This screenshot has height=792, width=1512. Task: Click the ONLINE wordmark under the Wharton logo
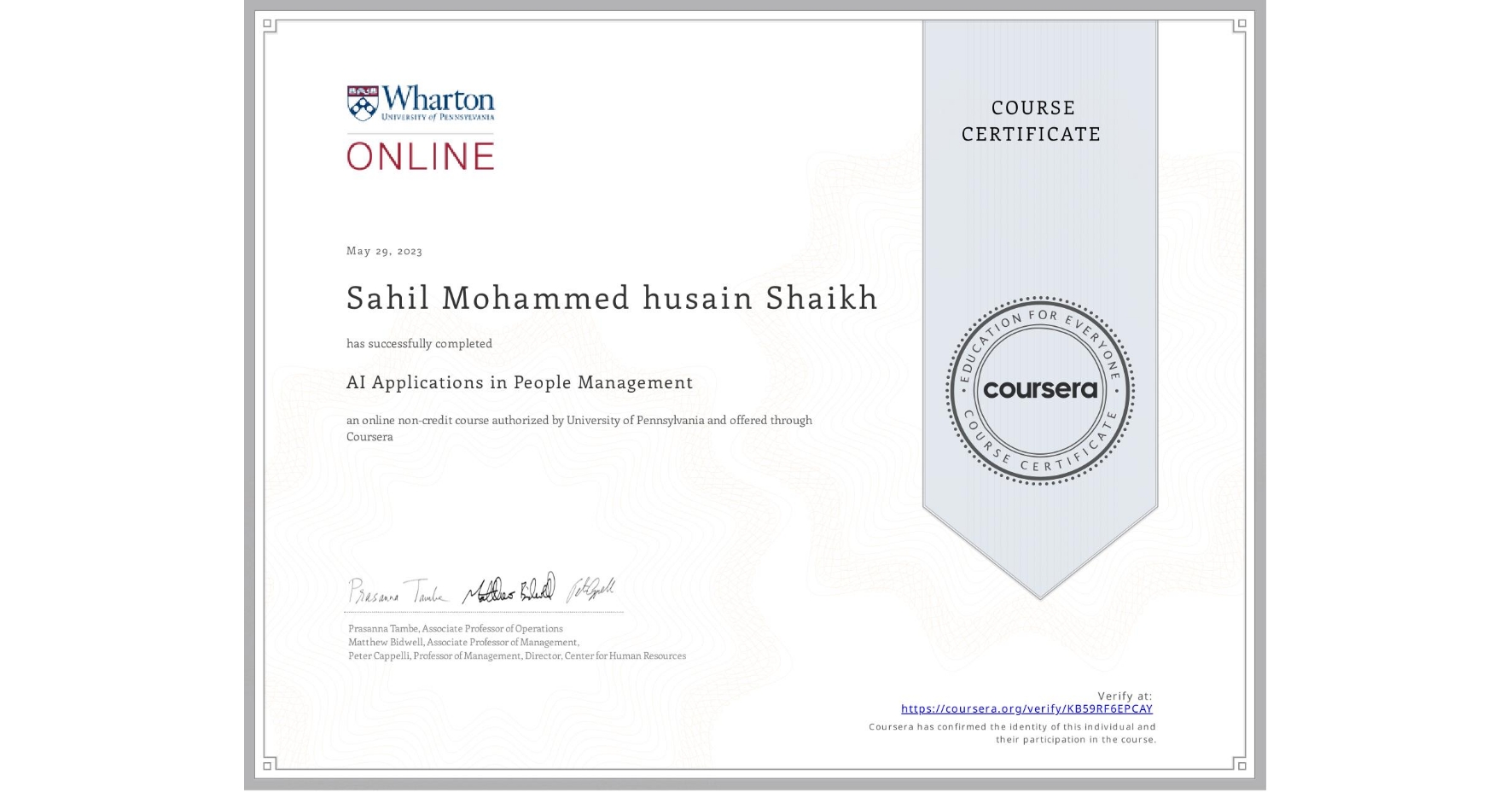click(422, 156)
